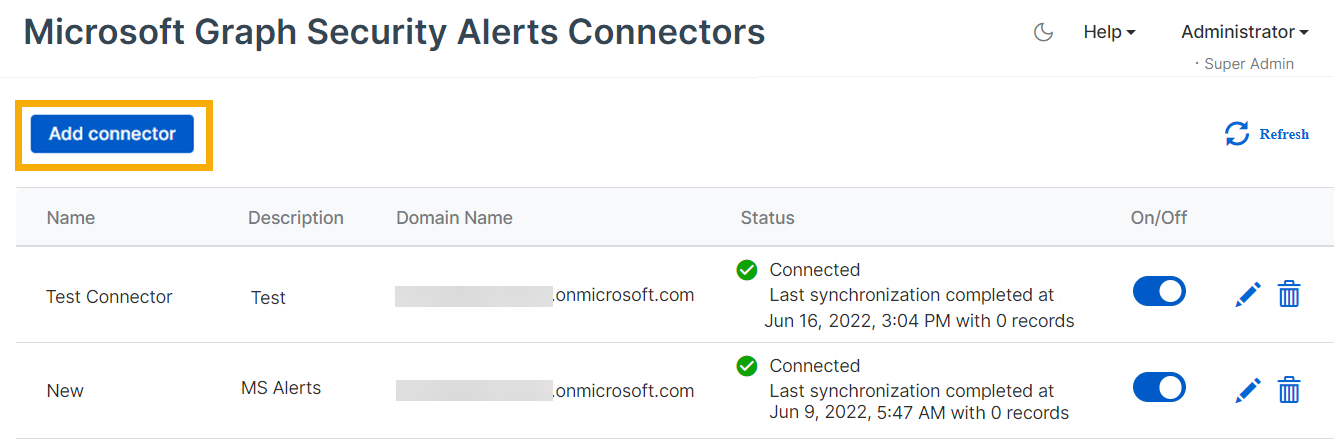Disable the New connector toggle
Screen dimensions: 1334x443
coord(1159,387)
